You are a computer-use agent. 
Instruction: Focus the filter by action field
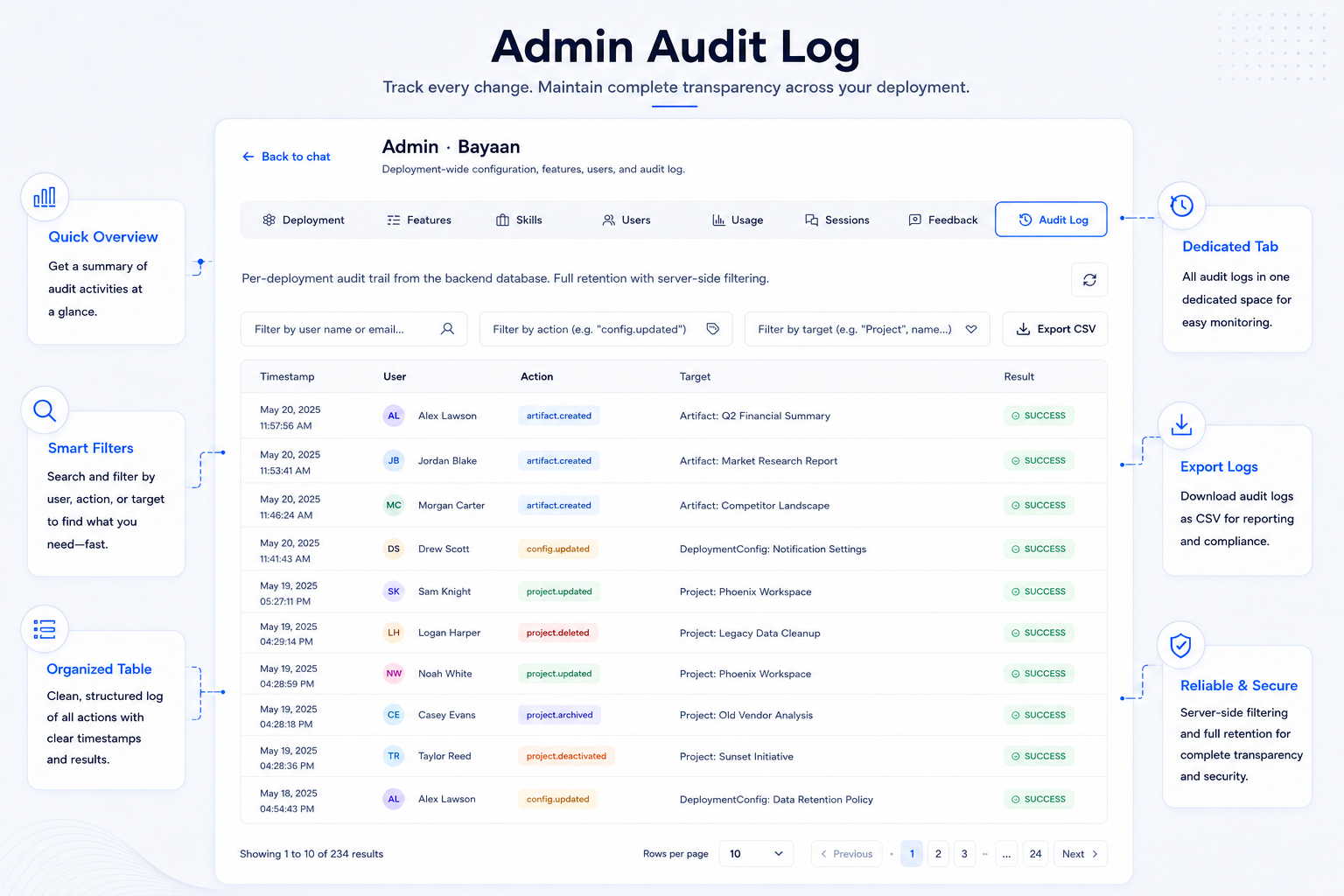coord(605,329)
